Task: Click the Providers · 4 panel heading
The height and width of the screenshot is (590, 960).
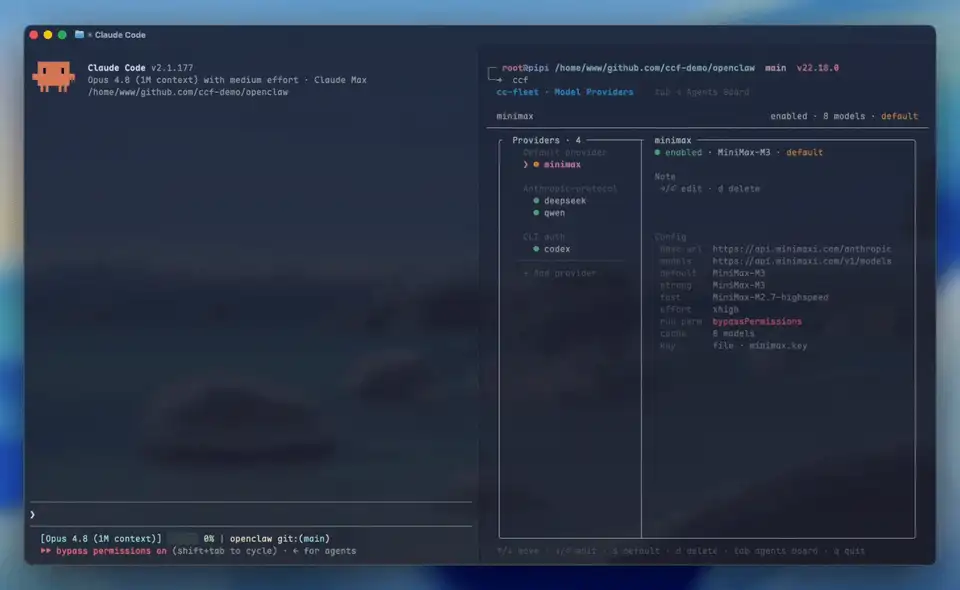Action: (546, 140)
